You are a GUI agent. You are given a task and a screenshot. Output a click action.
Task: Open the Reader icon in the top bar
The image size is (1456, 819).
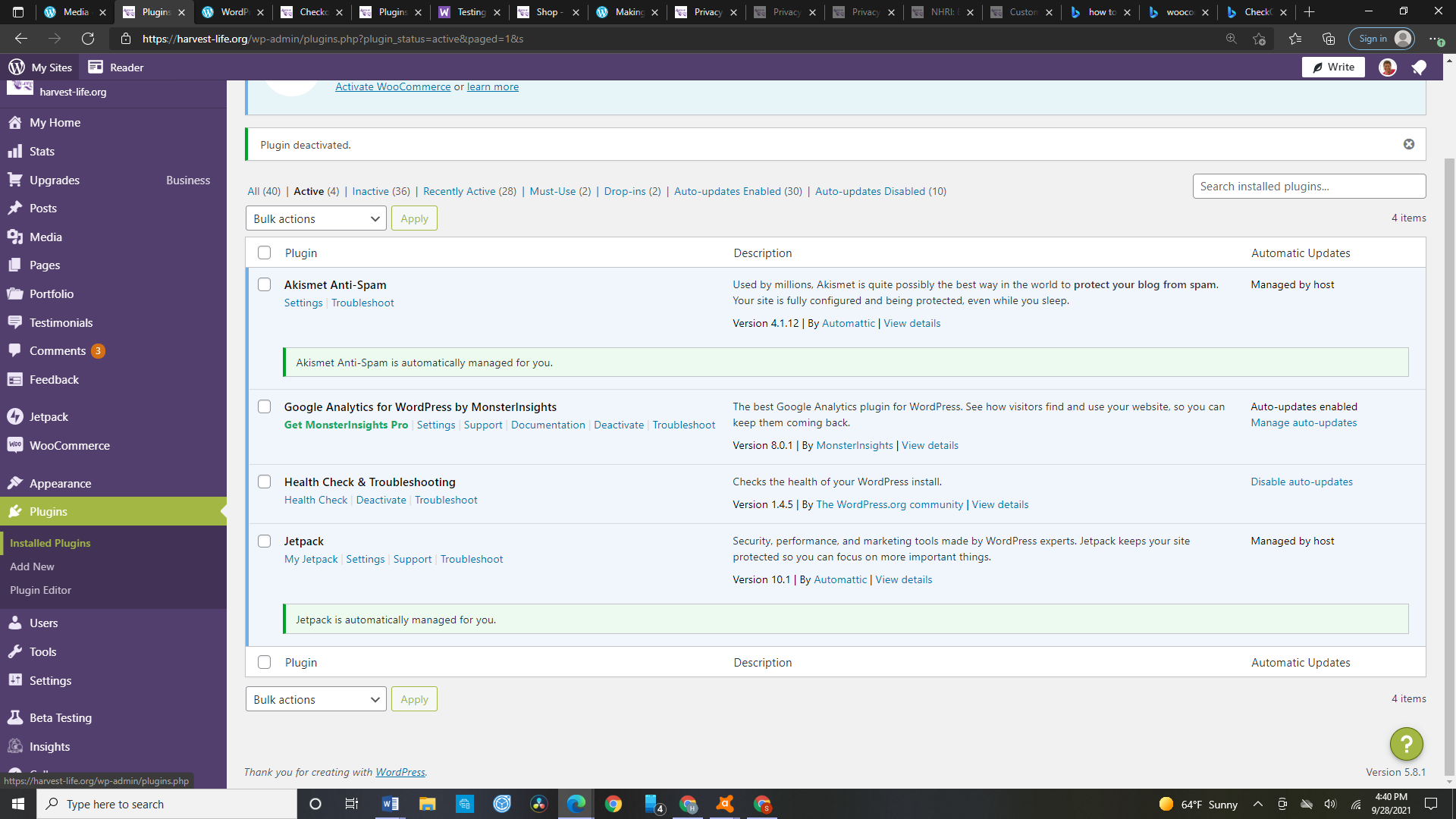96,67
